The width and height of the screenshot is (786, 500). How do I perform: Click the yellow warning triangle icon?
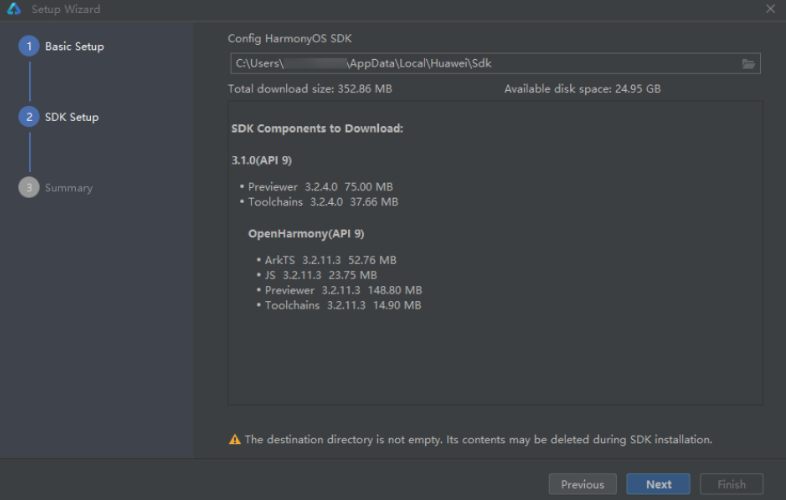pyautogui.click(x=235, y=439)
